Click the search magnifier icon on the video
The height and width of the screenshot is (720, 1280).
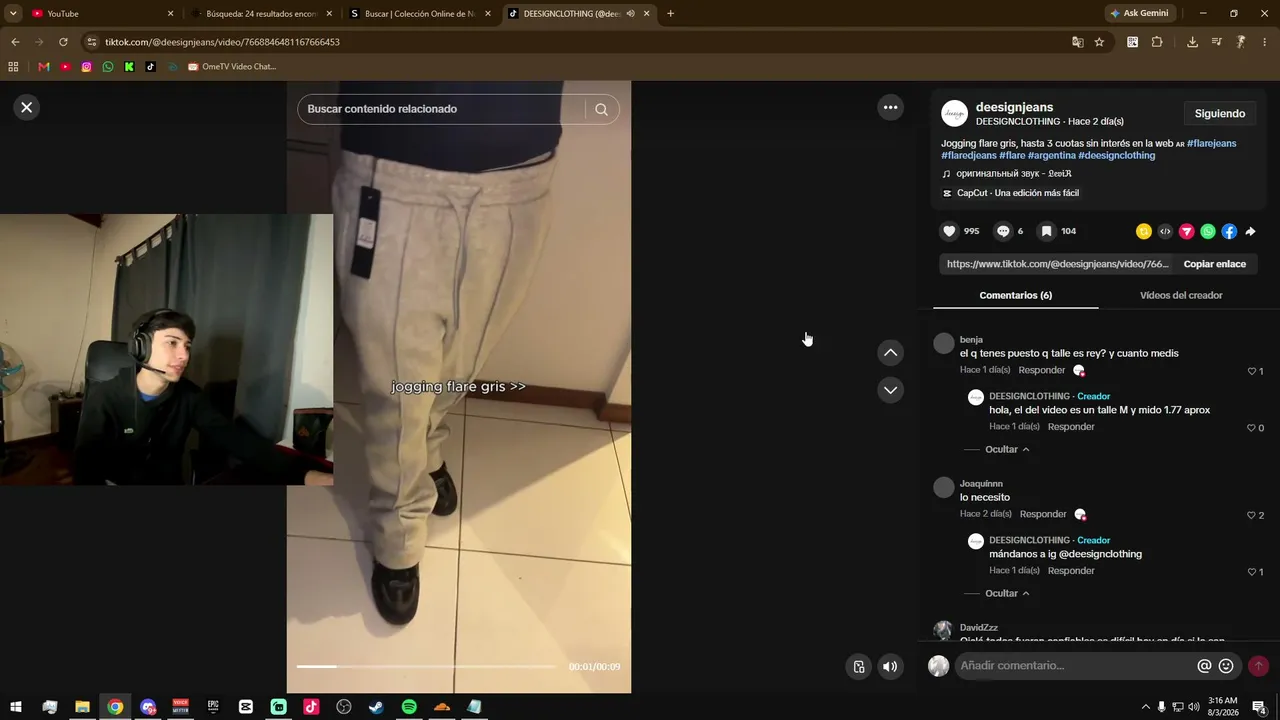601,109
